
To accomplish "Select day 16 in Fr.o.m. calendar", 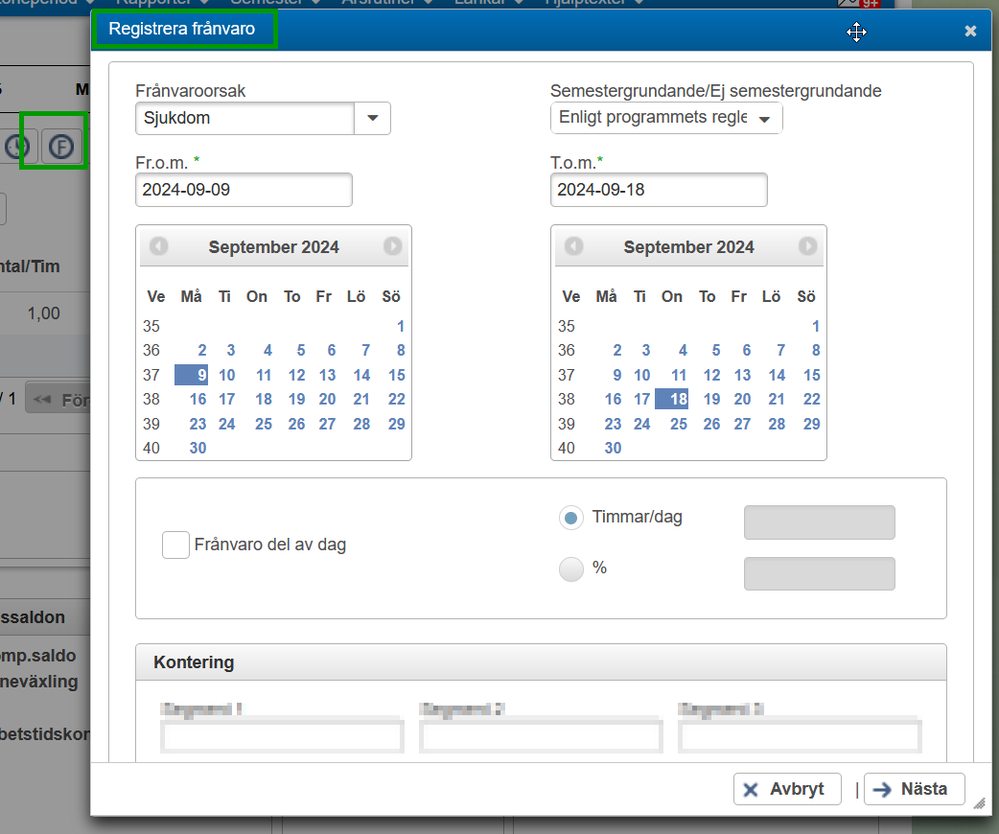I will tap(198, 399).
